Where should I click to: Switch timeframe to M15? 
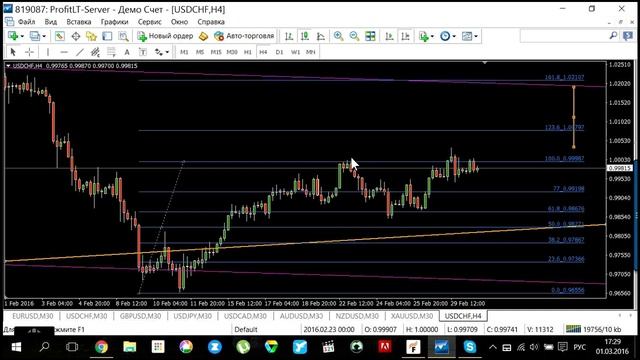coord(216,52)
